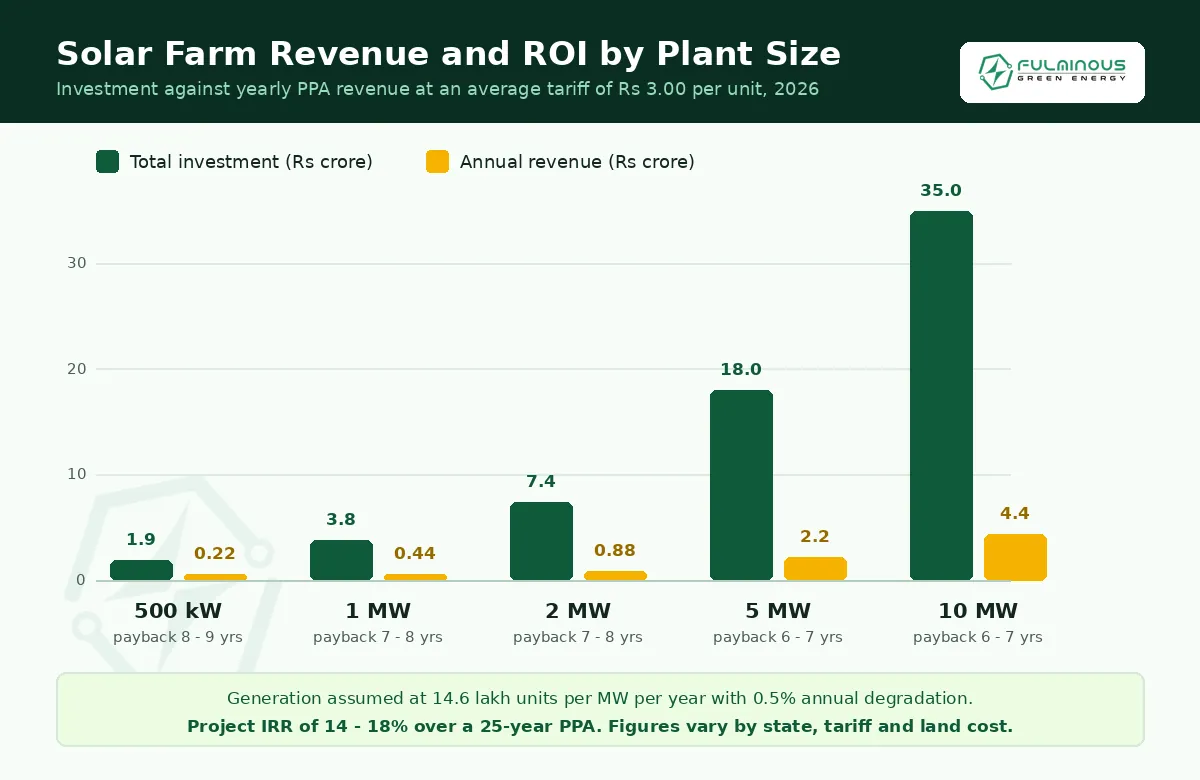Click the '35.0' value label
The width and height of the screenshot is (1200, 780).
[x=941, y=190]
